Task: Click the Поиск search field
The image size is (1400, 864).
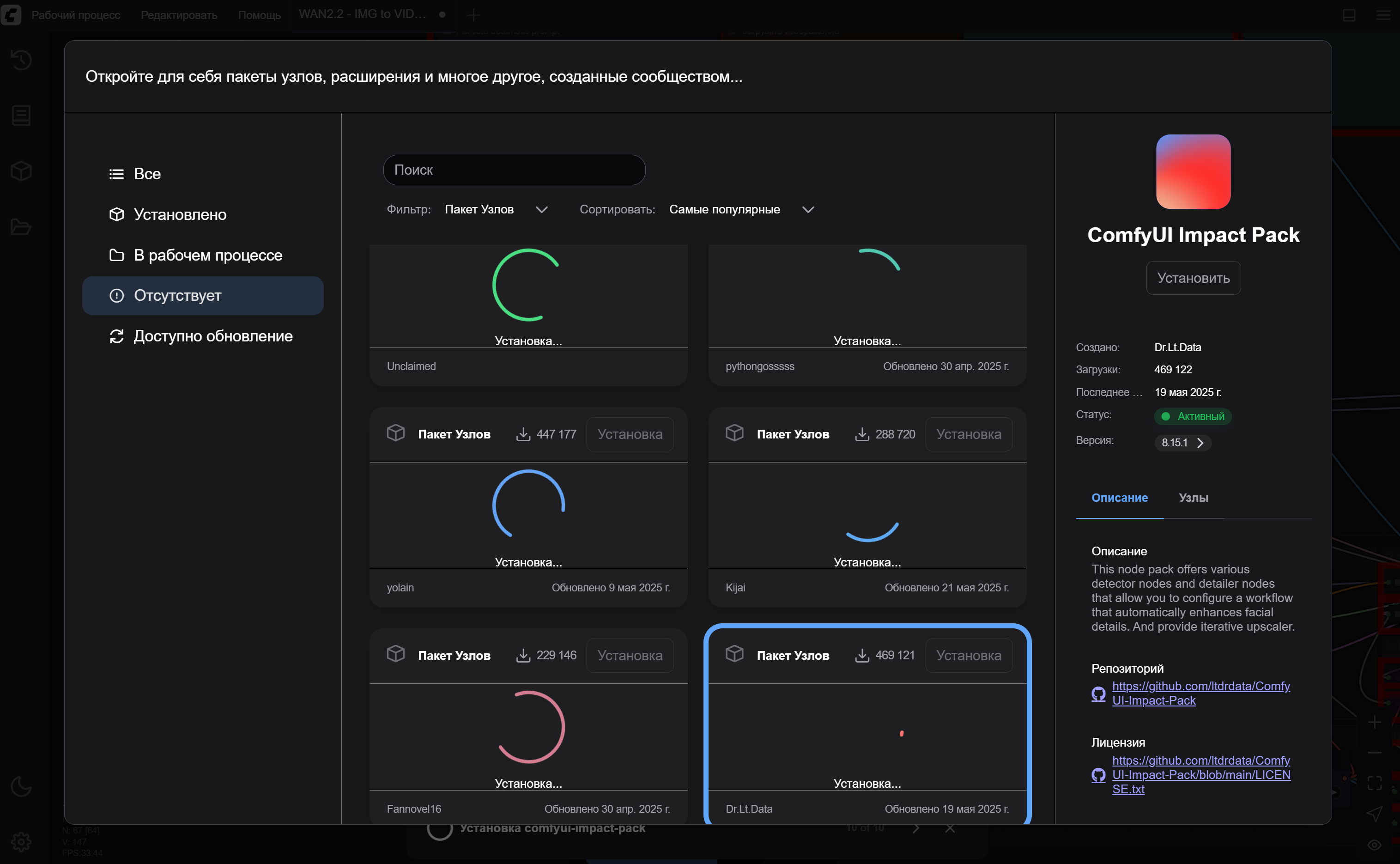Action: (514, 170)
